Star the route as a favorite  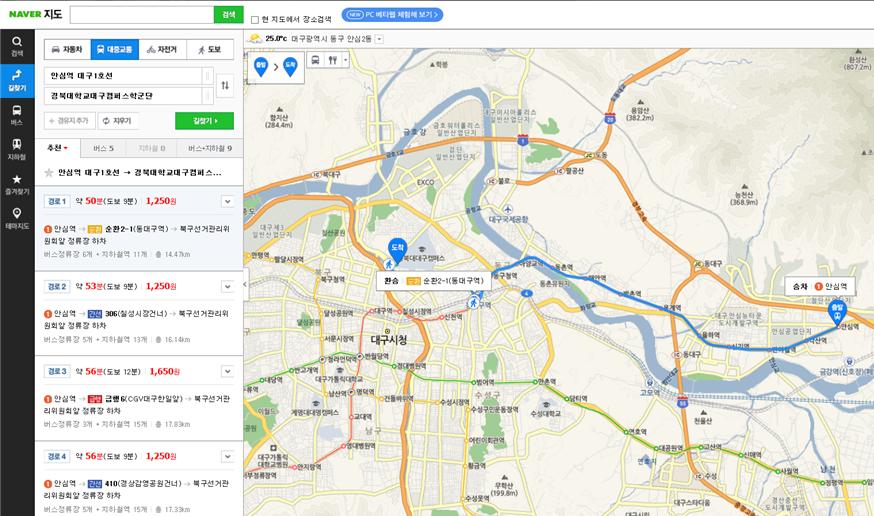click(x=48, y=172)
